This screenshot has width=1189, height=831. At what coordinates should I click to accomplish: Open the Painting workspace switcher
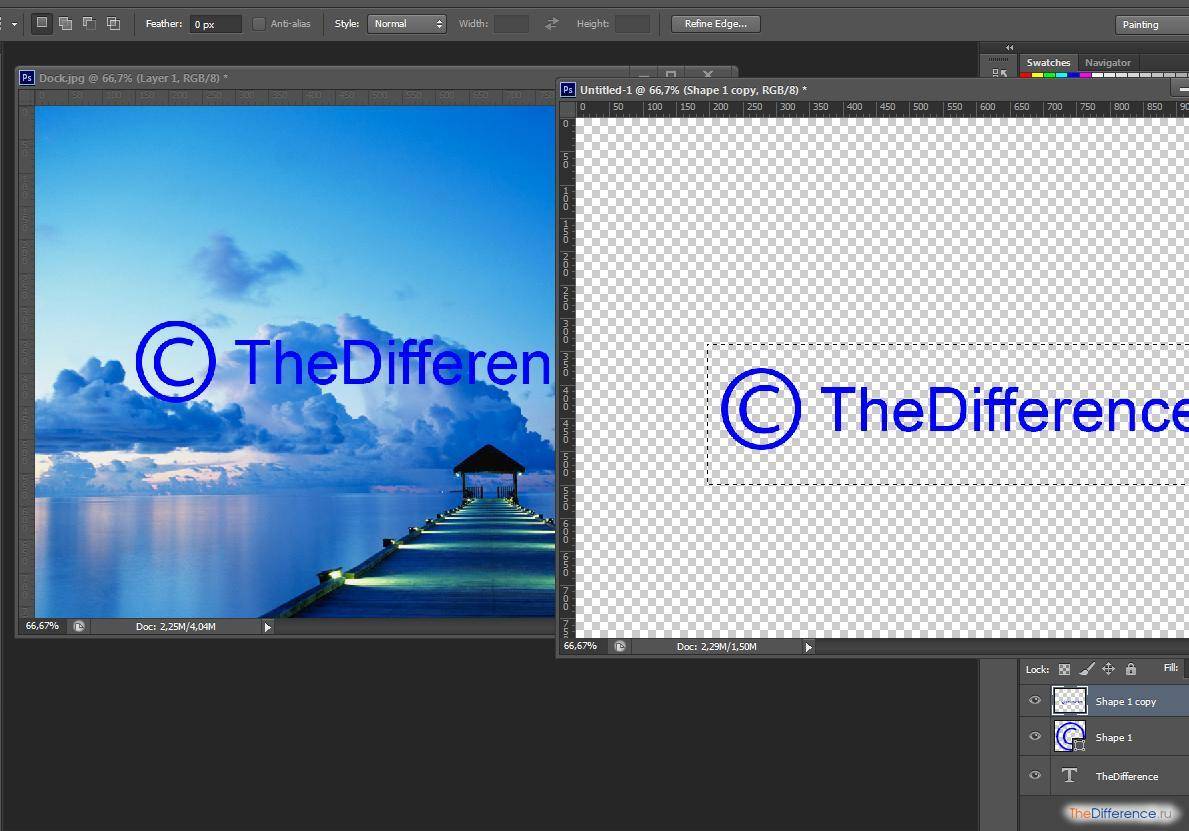(1152, 25)
